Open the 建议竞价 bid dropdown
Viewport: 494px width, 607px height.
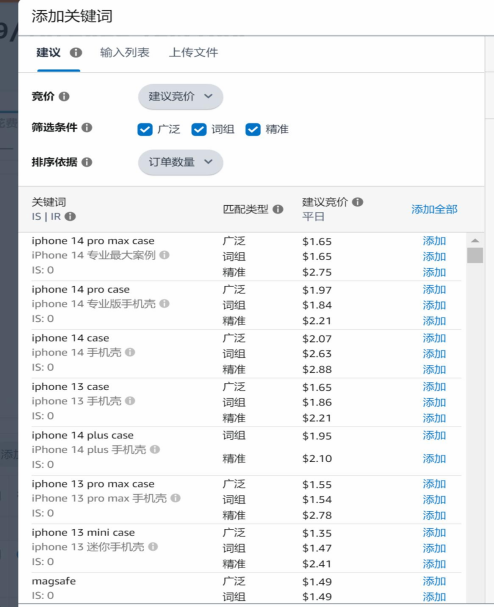pyautogui.click(x=180, y=96)
